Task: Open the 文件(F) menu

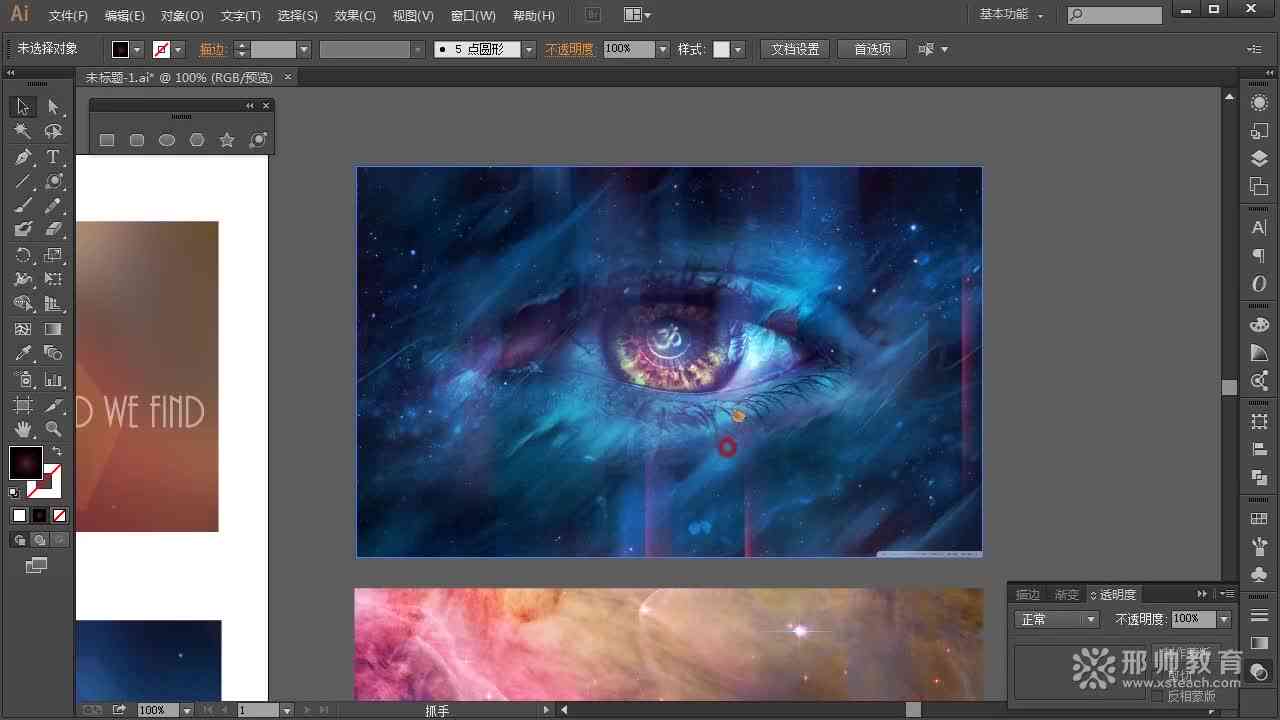Action: point(68,16)
